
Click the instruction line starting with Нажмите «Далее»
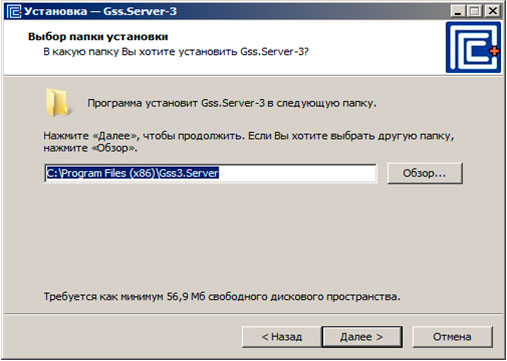(x=249, y=136)
